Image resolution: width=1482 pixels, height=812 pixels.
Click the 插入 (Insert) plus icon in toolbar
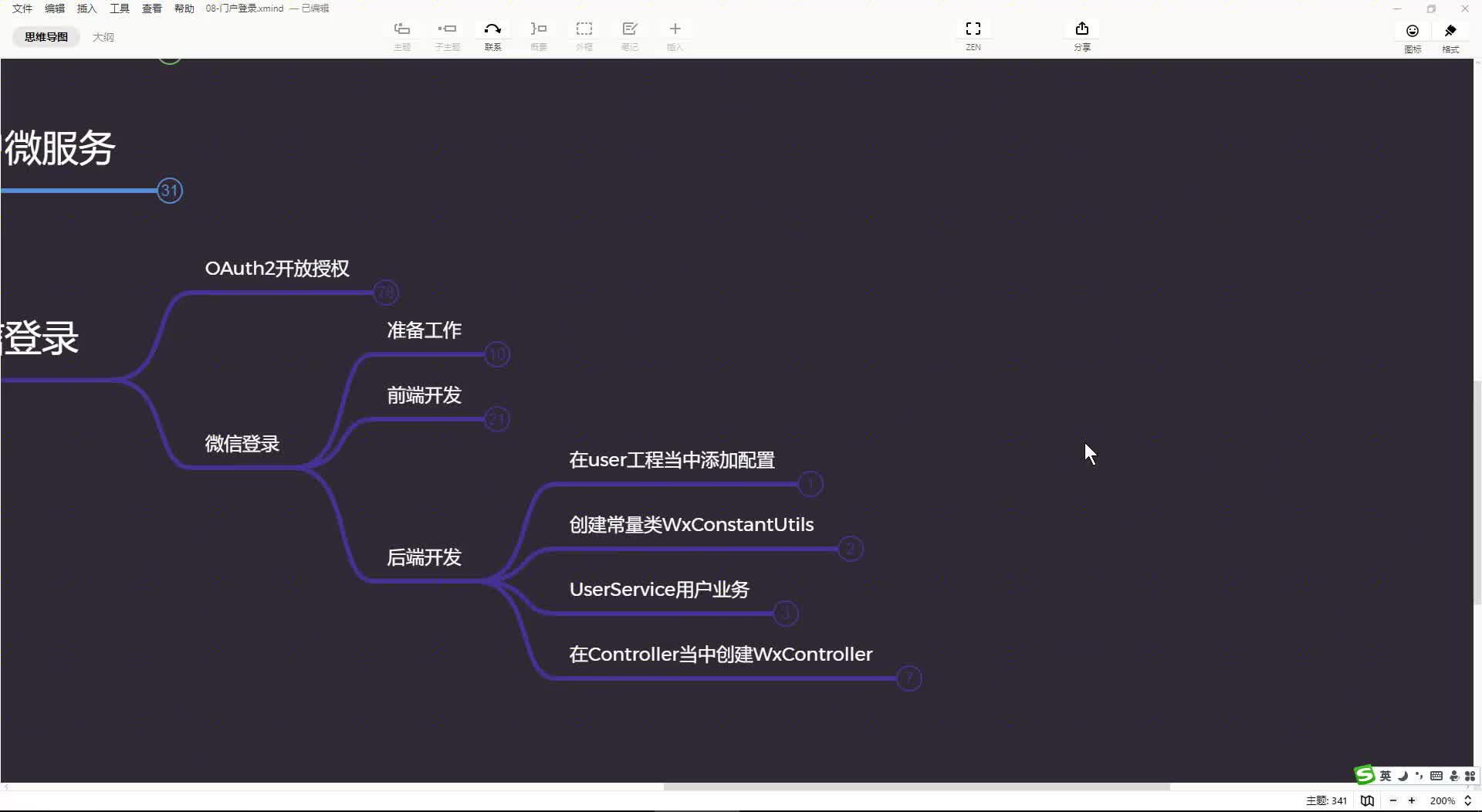pyautogui.click(x=675, y=29)
